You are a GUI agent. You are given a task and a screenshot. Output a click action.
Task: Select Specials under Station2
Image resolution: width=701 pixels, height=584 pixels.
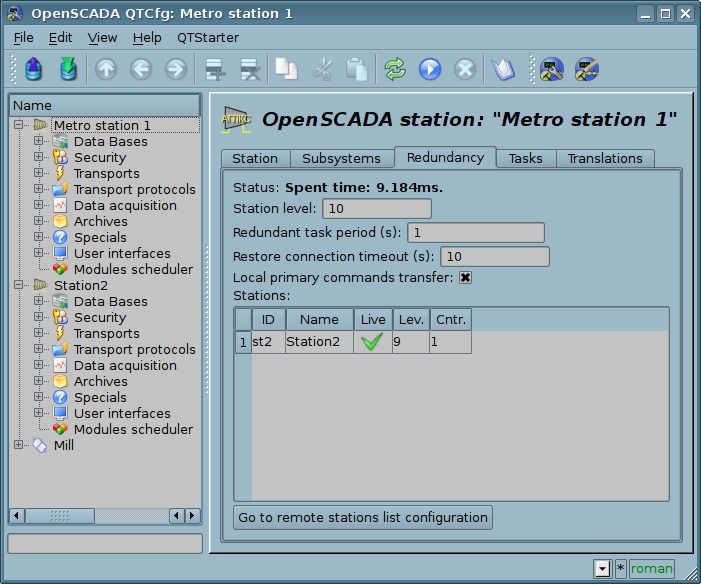(x=100, y=397)
